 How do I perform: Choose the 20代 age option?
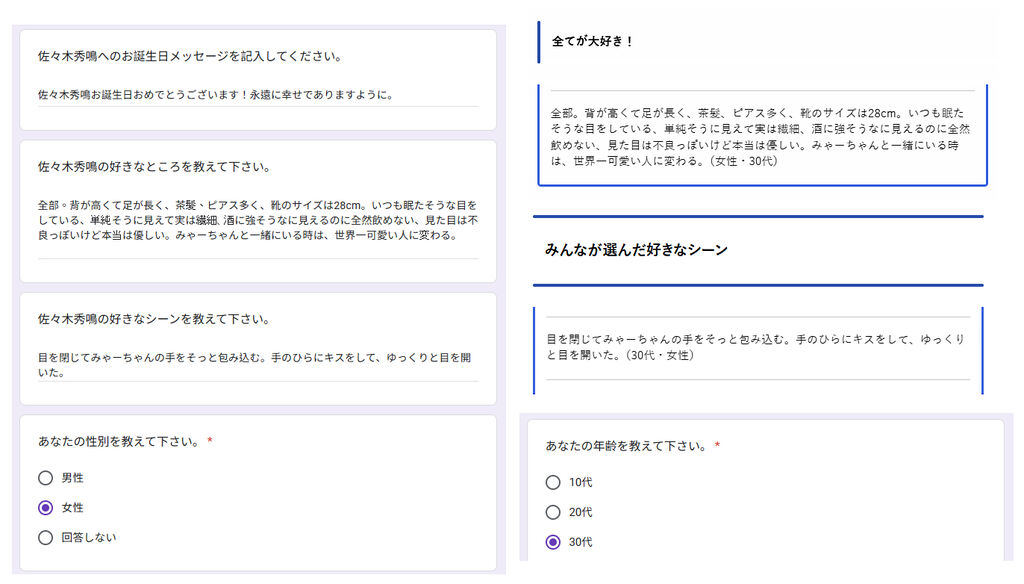tap(553, 512)
